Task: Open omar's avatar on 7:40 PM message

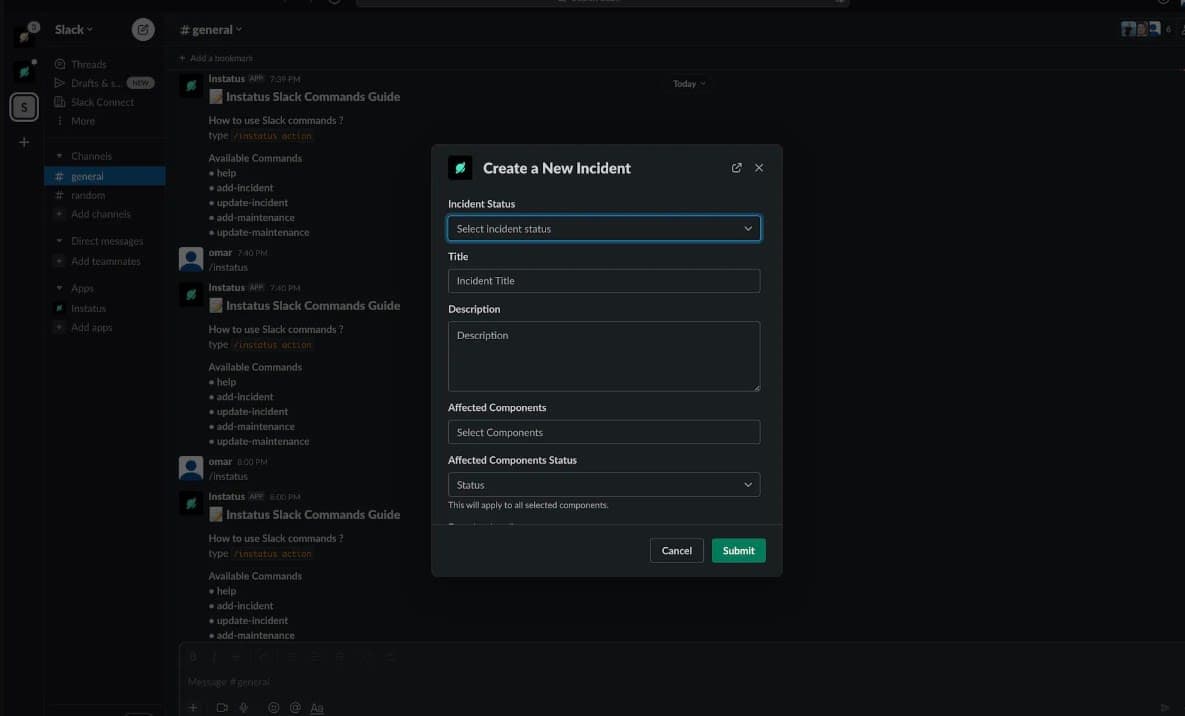Action: [191, 259]
